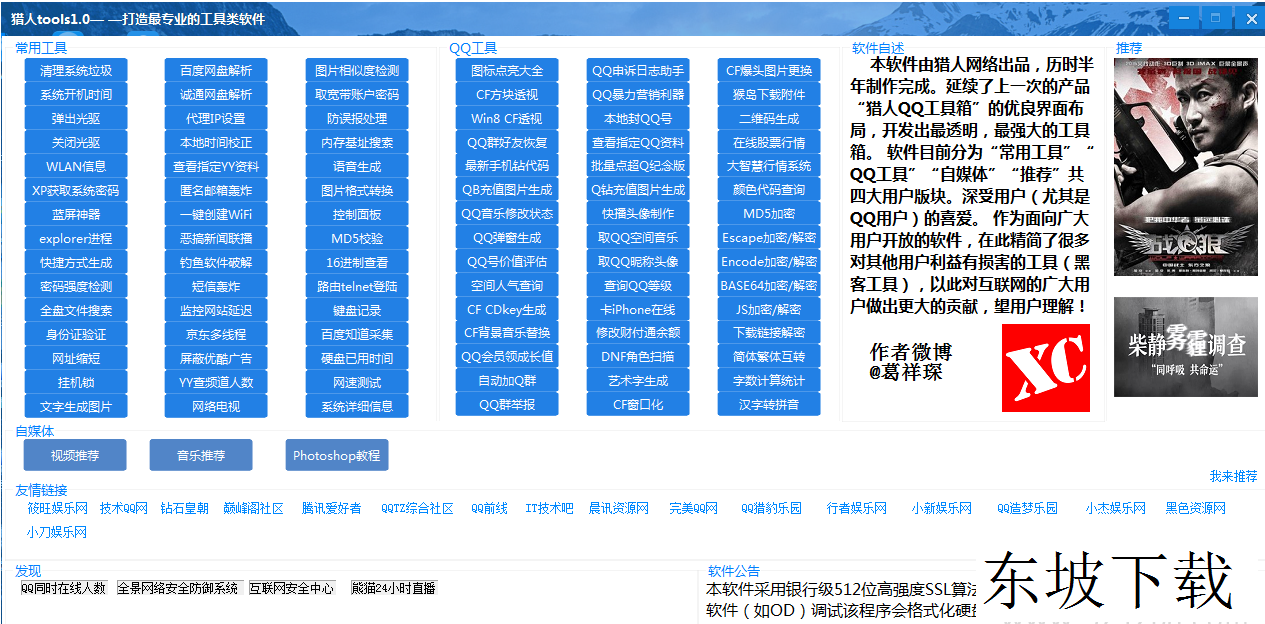Open the 简体繁体互转 tool

click(x=769, y=357)
